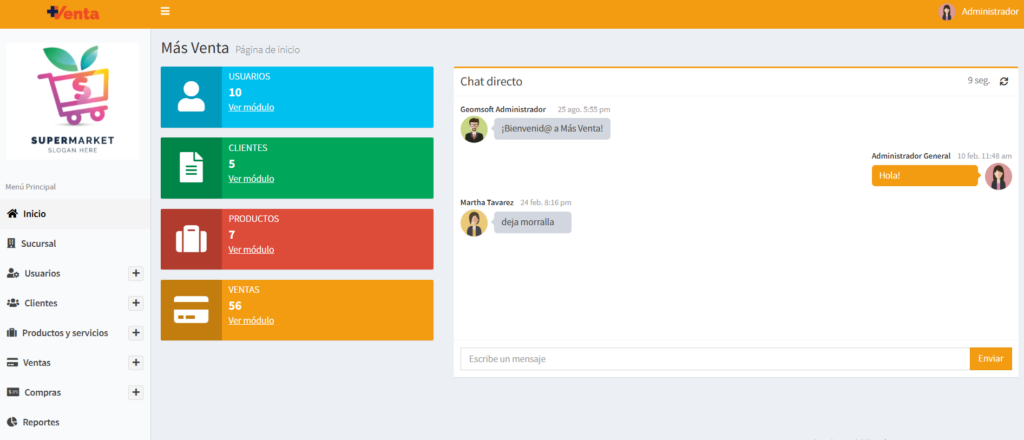Focus the Escribe un mensaje field

714,359
